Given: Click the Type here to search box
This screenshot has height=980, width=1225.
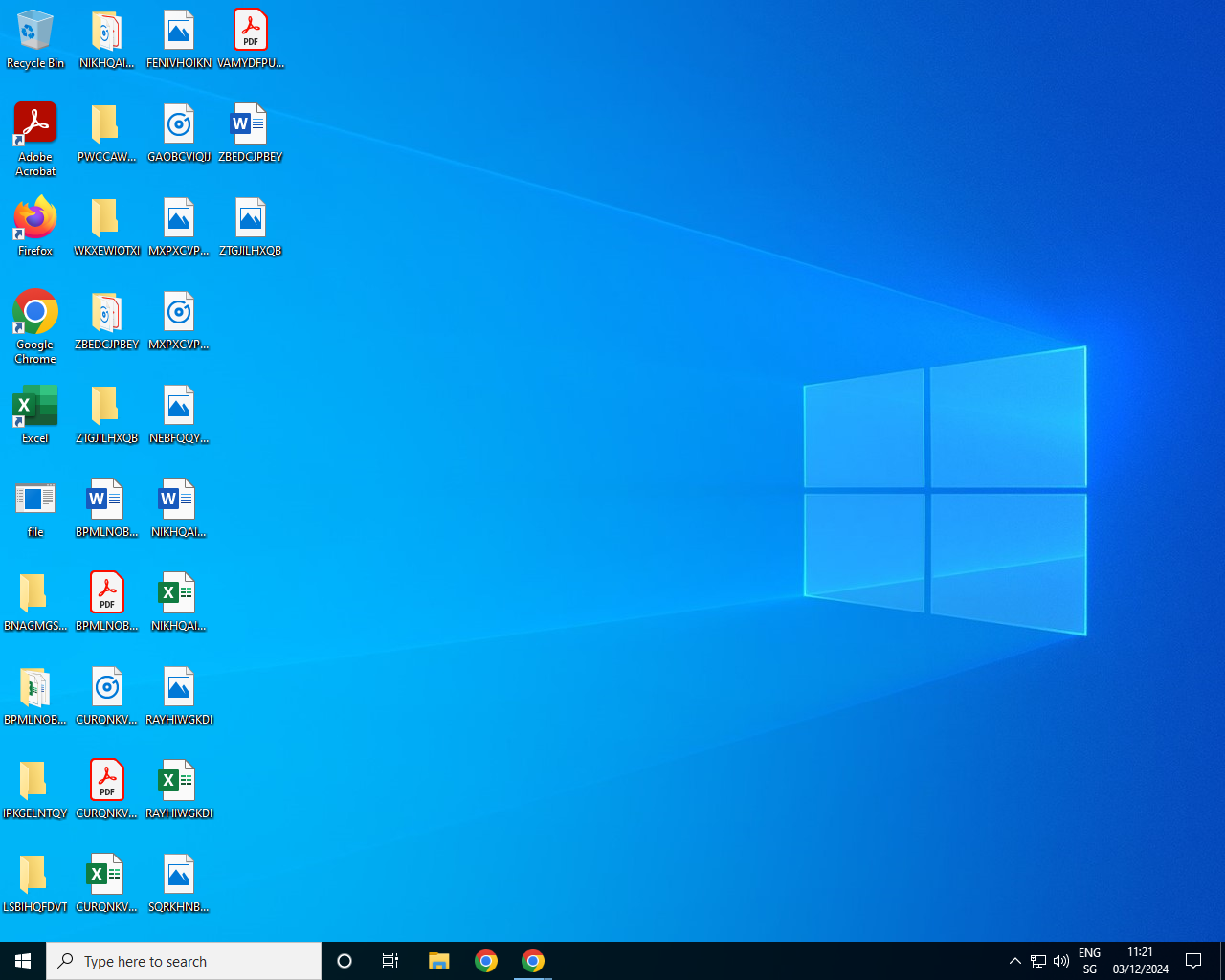Looking at the screenshot, I should 184,961.
